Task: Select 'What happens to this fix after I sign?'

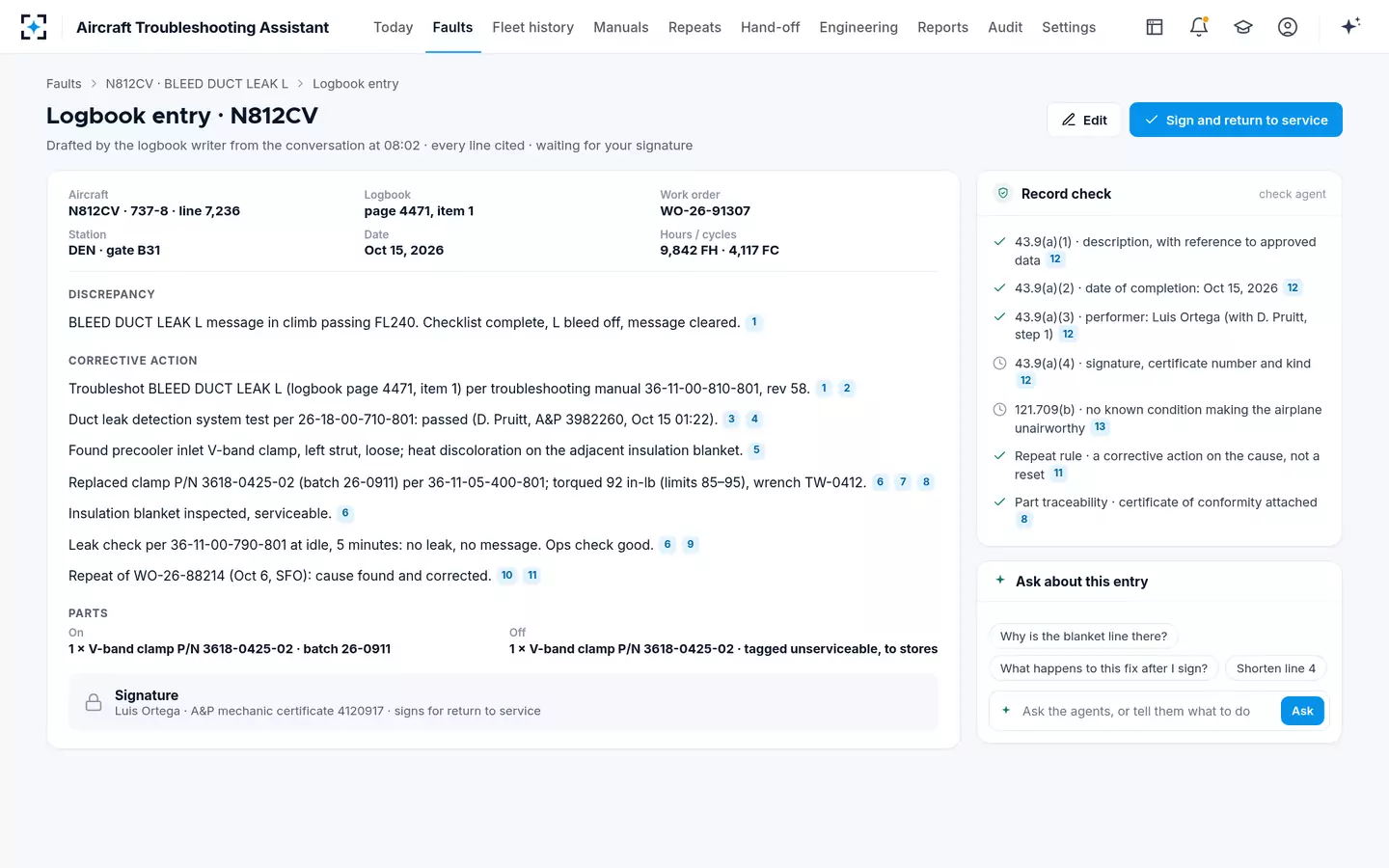Action: click(1103, 668)
